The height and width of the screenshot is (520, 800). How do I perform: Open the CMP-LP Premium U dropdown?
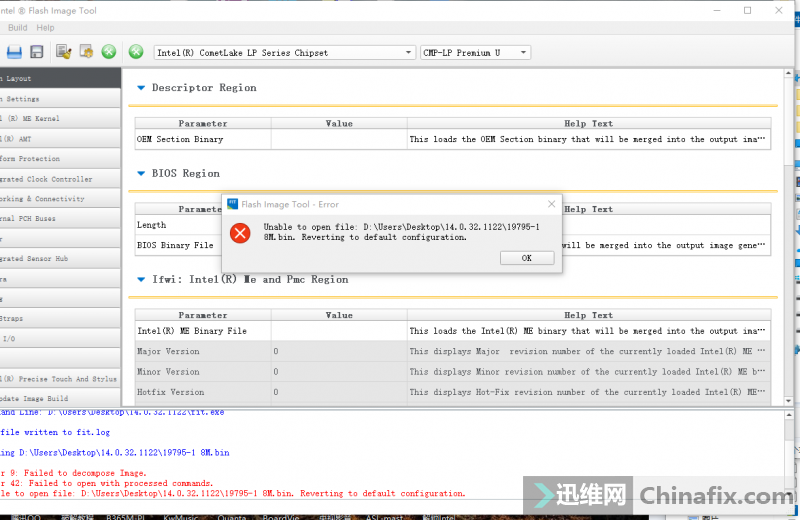point(475,53)
